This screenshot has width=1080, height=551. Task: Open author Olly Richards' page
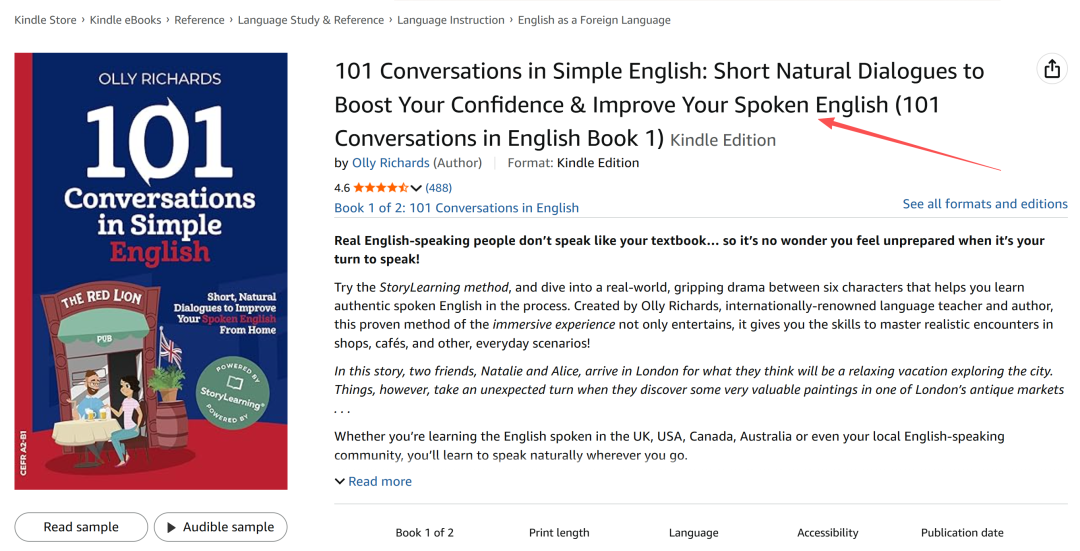[x=391, y=163]
